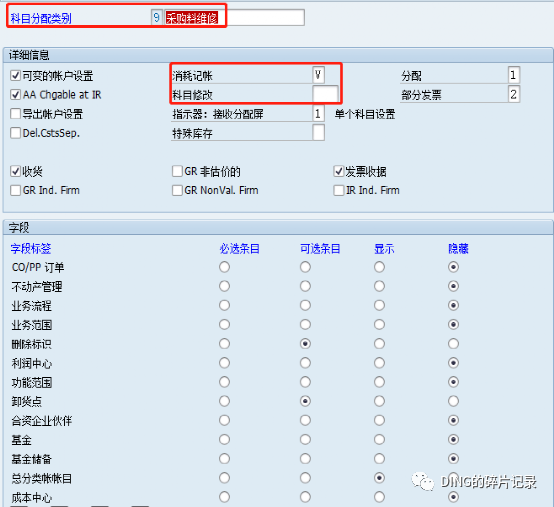Image resolution: width=554 pixels, height=507 pixels.
Task: Check the Del.CstsSep. checkbox
Action: click(x=15, y=133)
